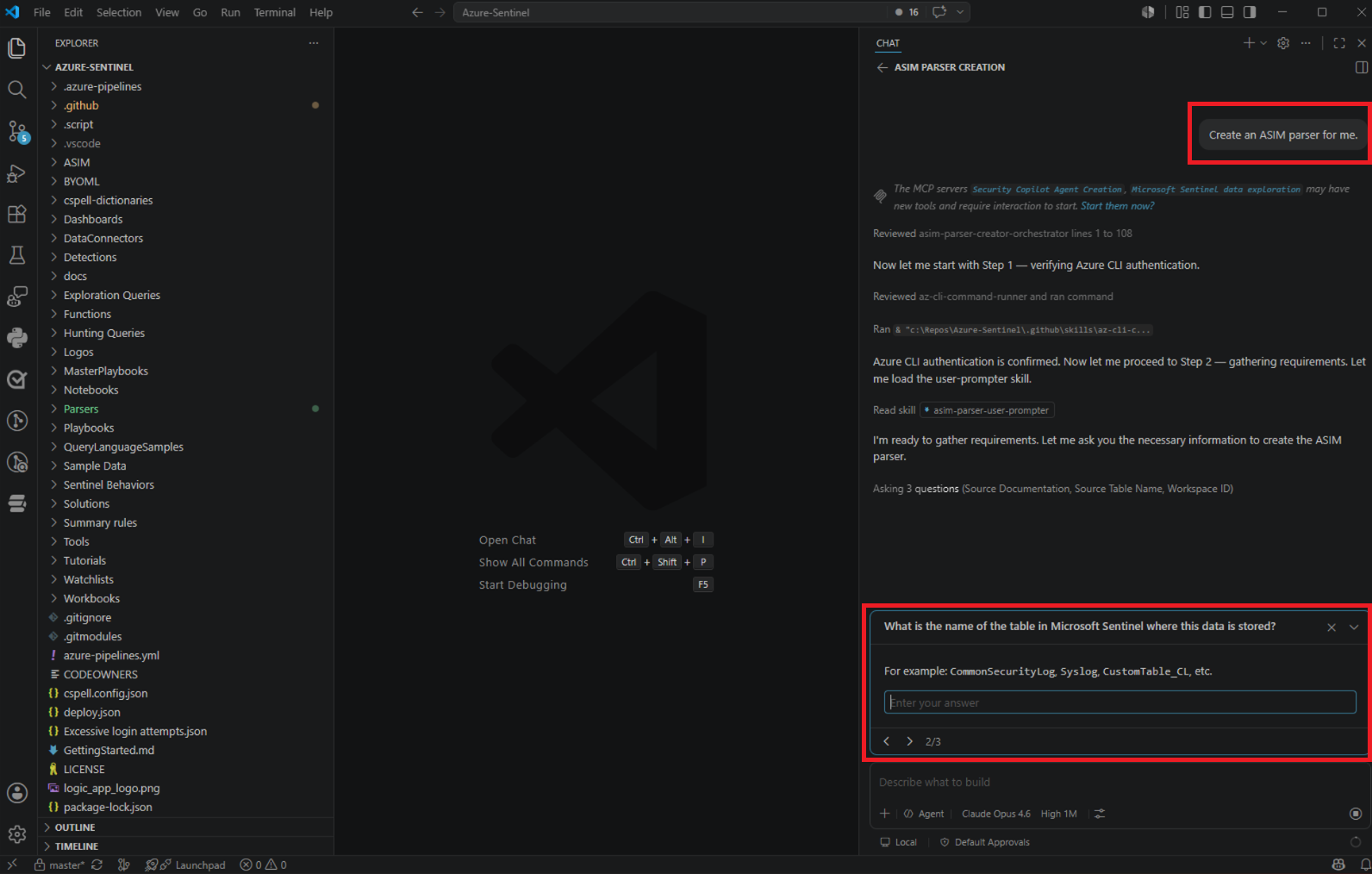Screen dimensions: 1372x874
Task: Expand the .github folder
Action: click(185, 105)
